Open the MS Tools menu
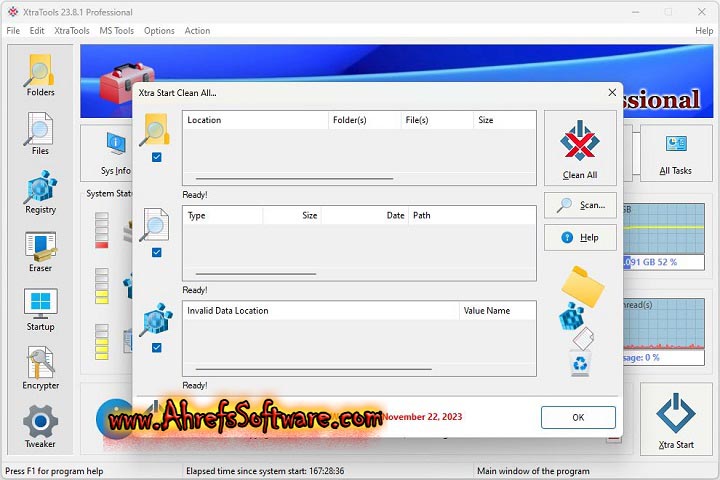The image size is (720, 480). coord(117,31)
